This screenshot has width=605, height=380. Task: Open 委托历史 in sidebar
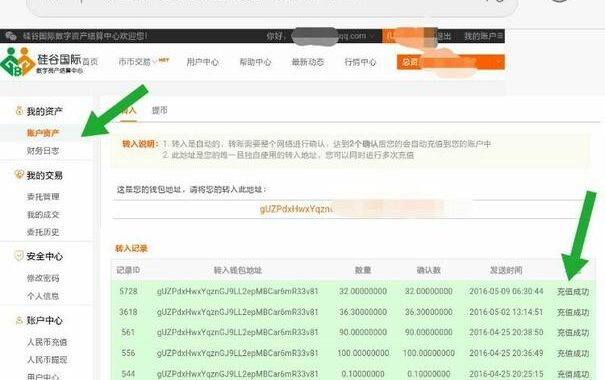coord(43,232)
